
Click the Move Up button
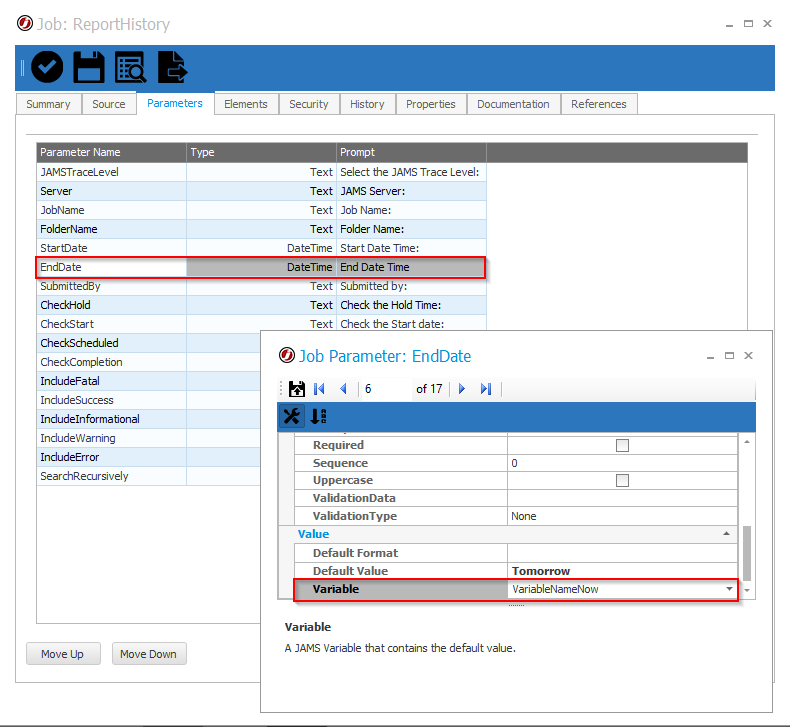pyautogui.click(x=63, y=653)
